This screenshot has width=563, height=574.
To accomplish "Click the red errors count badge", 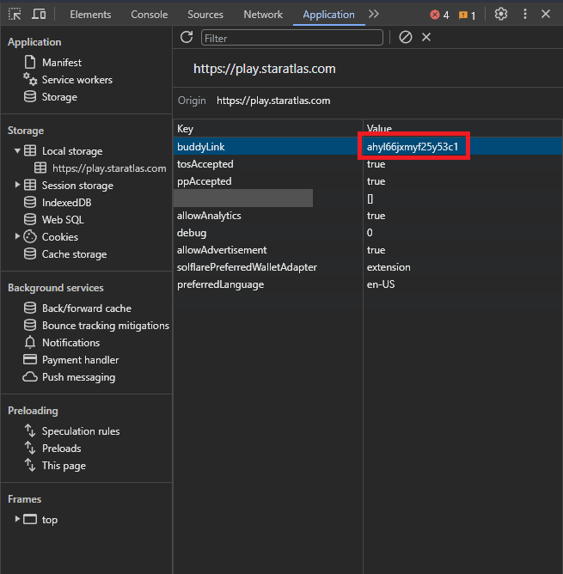I will 440,15.
